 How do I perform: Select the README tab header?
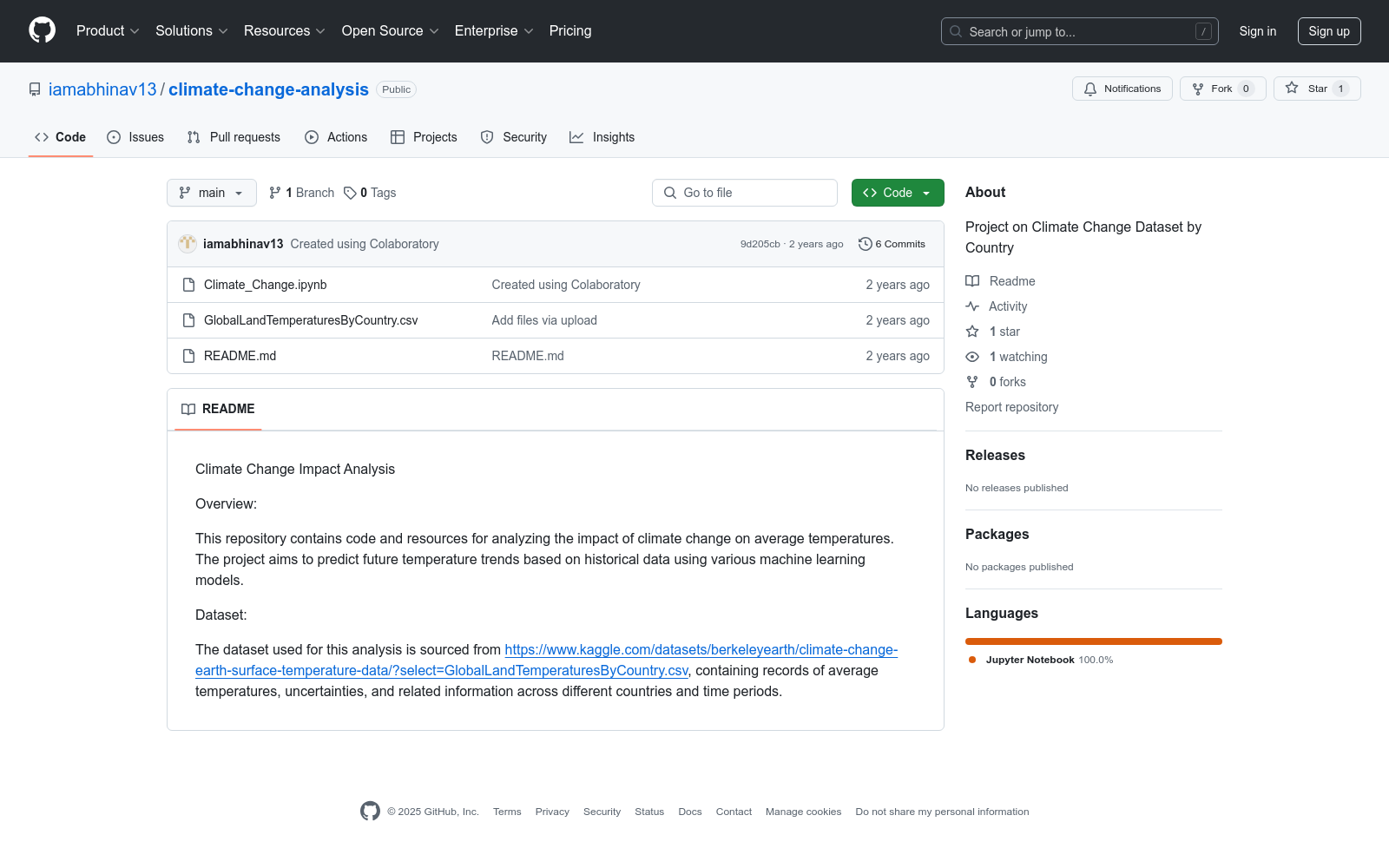218,409
